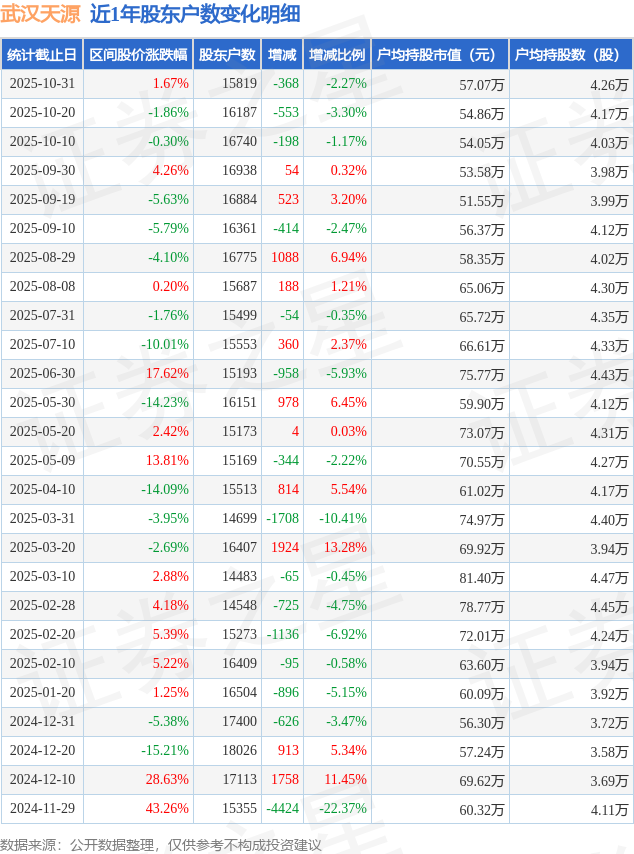
Task: Click the 股东户数 column header
Action: [x=227, y=55]
